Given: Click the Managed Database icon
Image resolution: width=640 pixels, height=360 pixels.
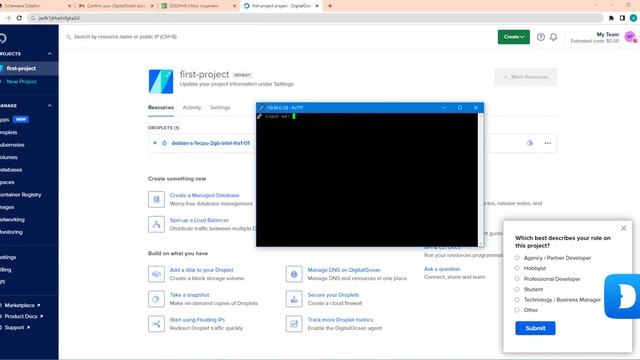Looking at the screenshot, I should 156,200.
